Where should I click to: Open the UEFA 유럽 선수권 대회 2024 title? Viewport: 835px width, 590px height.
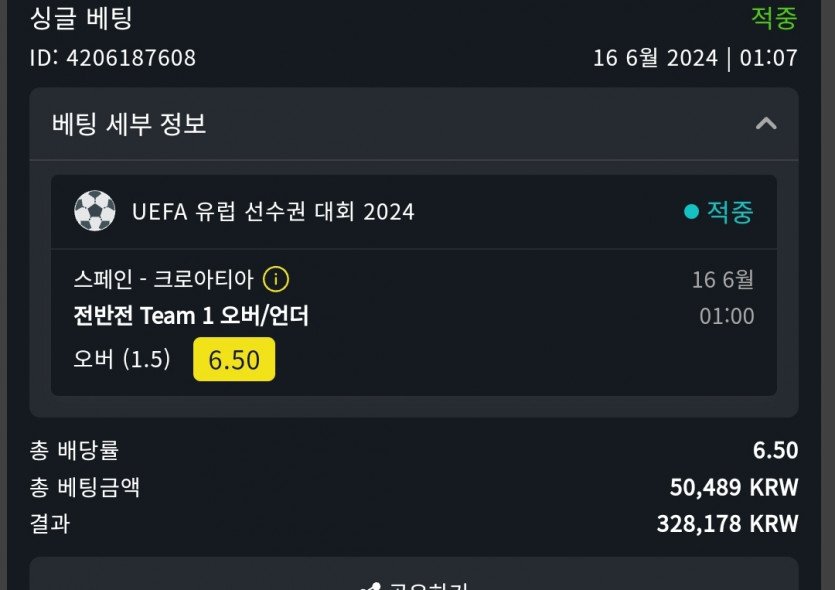coord(273,212)
